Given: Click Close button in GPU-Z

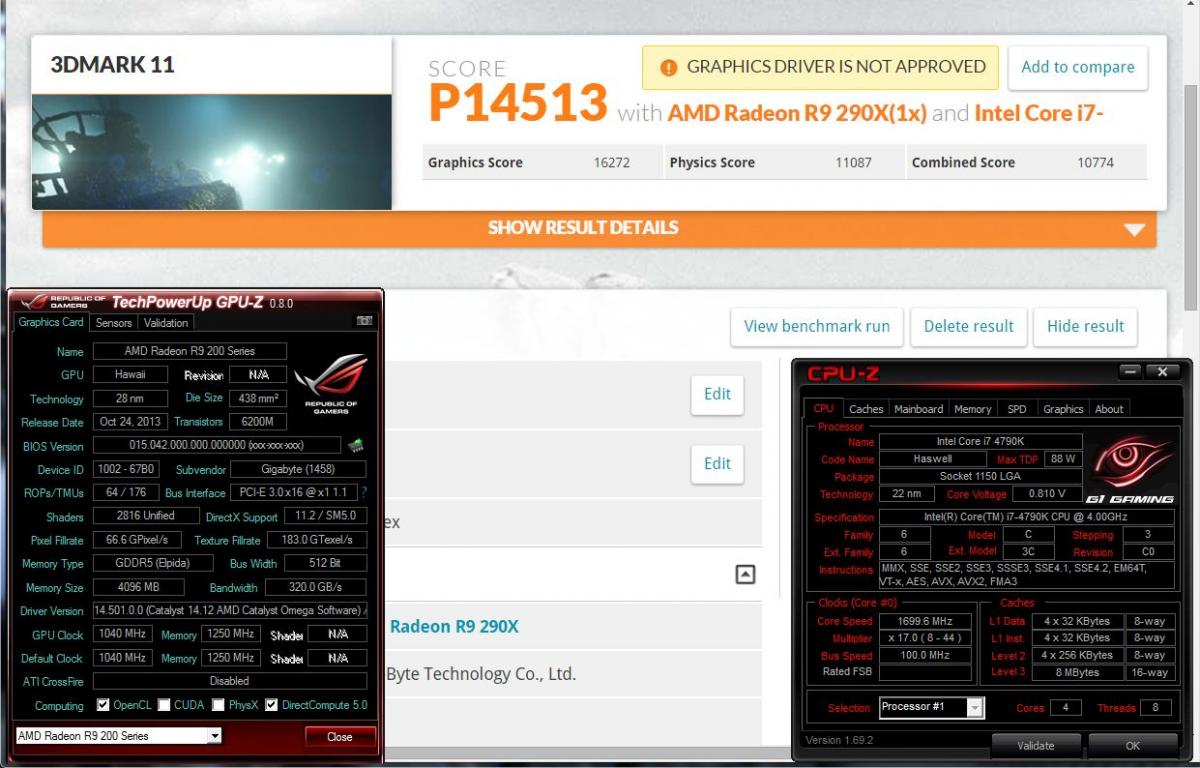Looking at the screenshot, I should pos(340,737).
